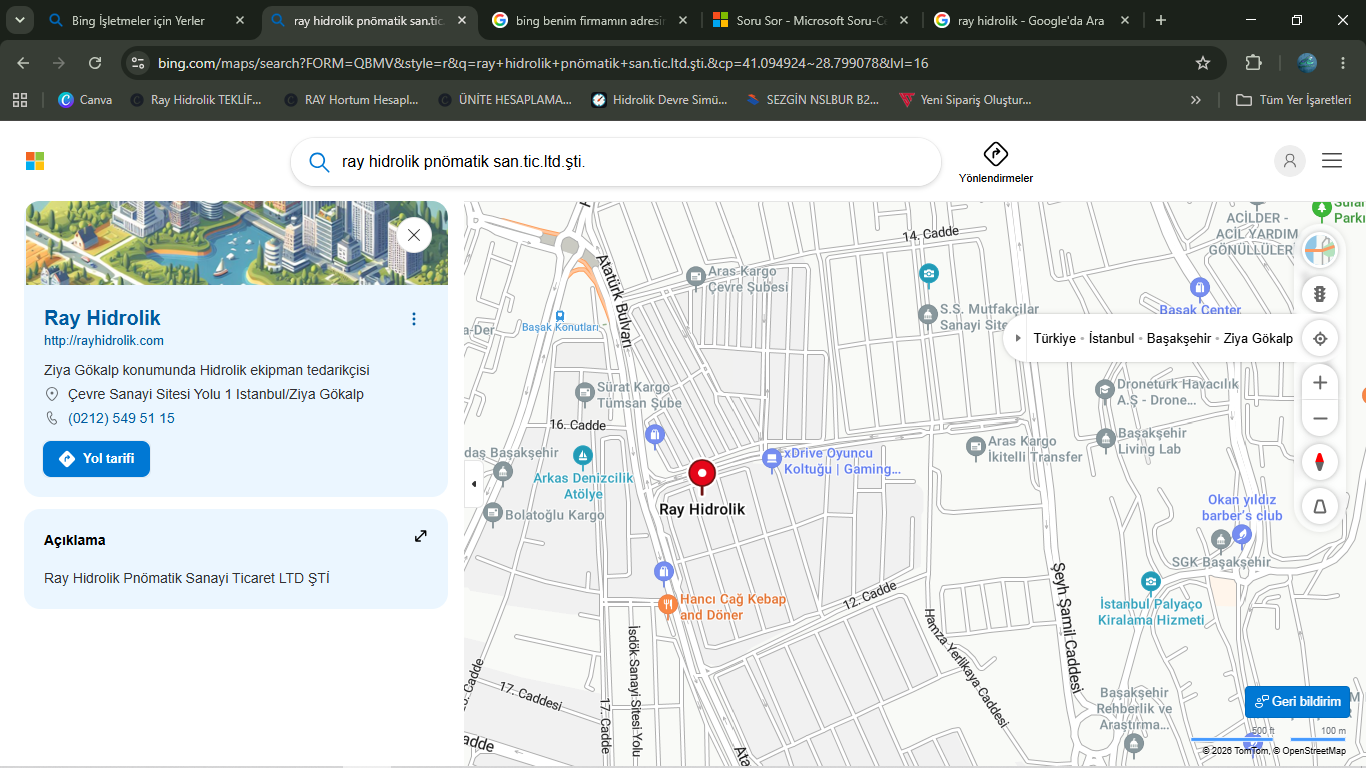Zoom out with the minus button
This screenshot has height=768, width=1366.
pyautogui.click(x=1320, y=419)
